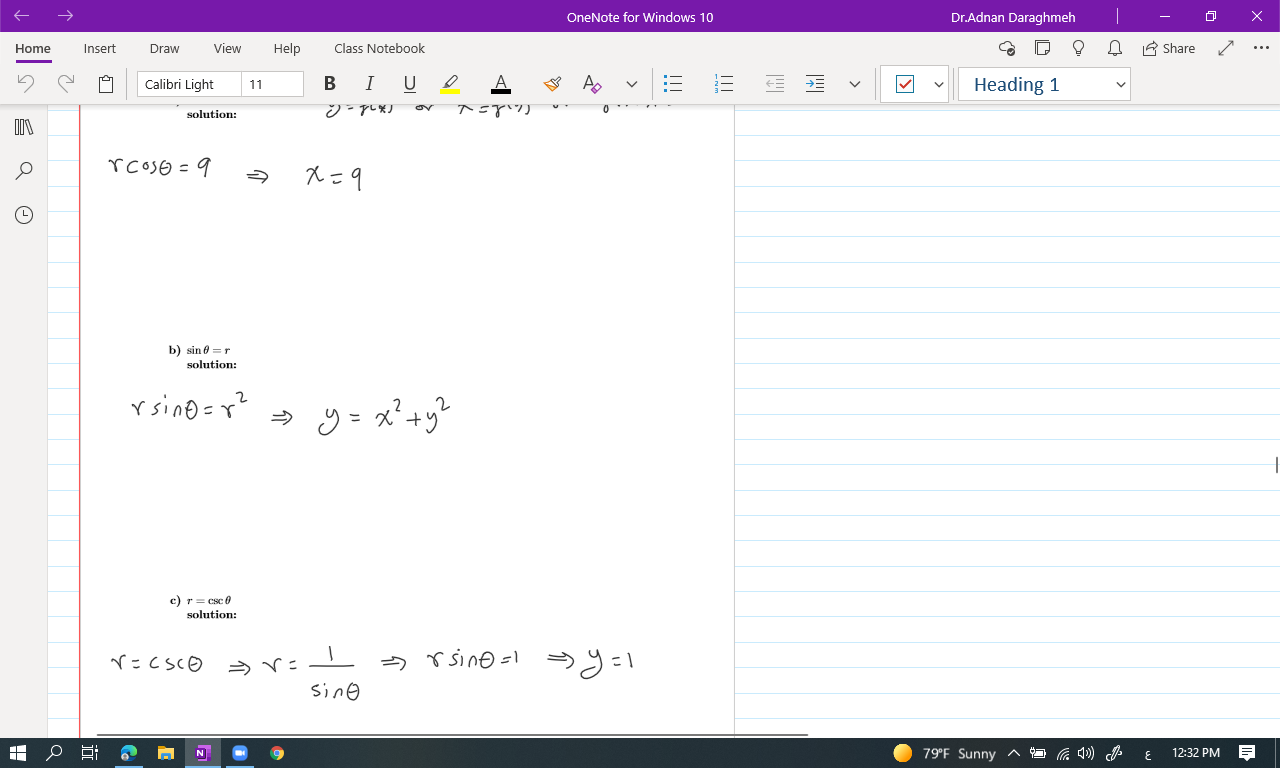This screenshot has width=1280, height=768.
Task: Open the View tab
Action: tap(227, 48)
